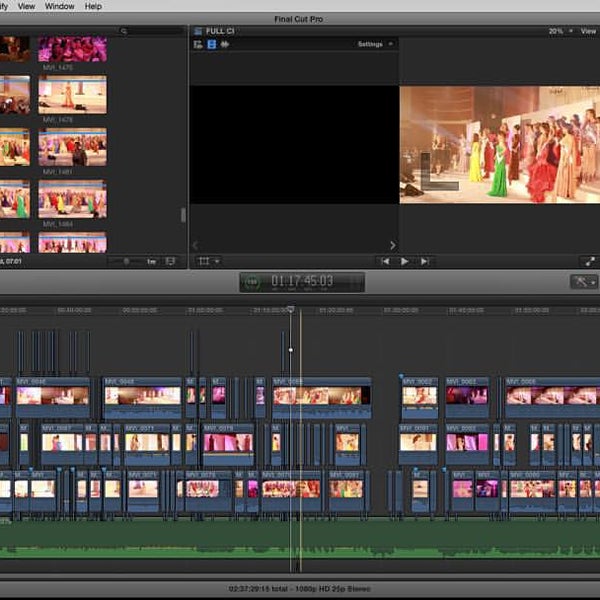Select browser thumbnail MVI_1478

pos(72,95)
